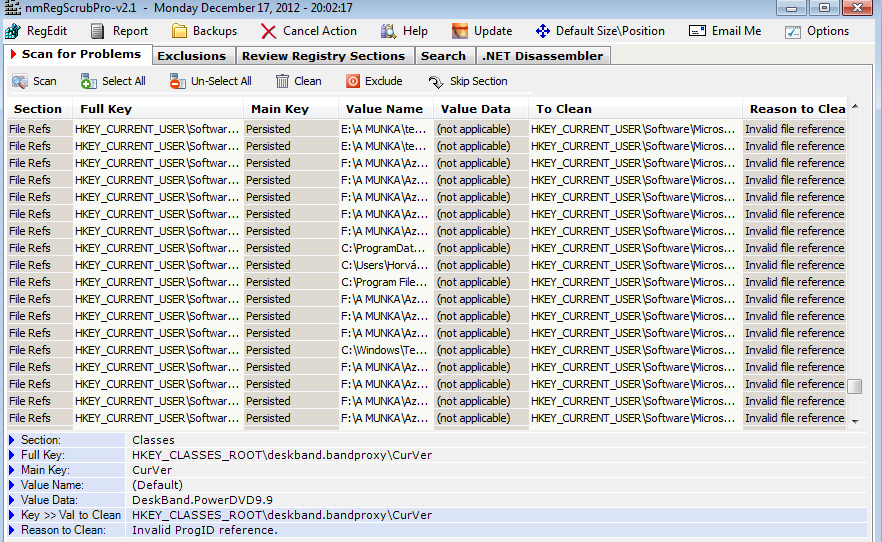
Task: Select the C:\Program File... value name cell
Action: pos(386,282)
